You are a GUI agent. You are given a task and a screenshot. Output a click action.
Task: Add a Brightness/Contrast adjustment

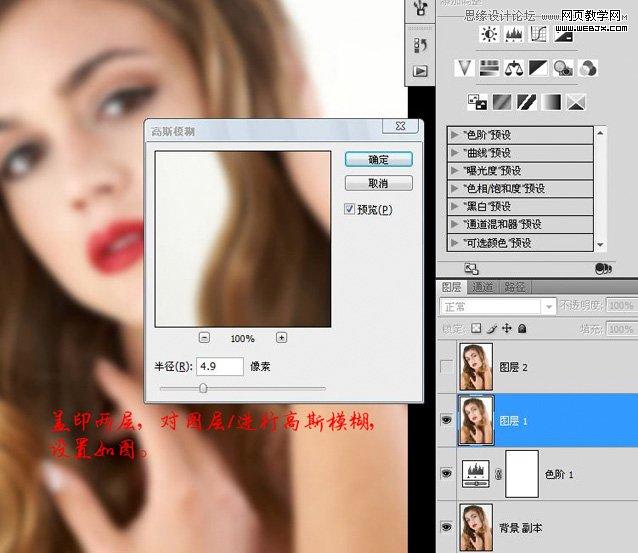click(x=489, y=34)
